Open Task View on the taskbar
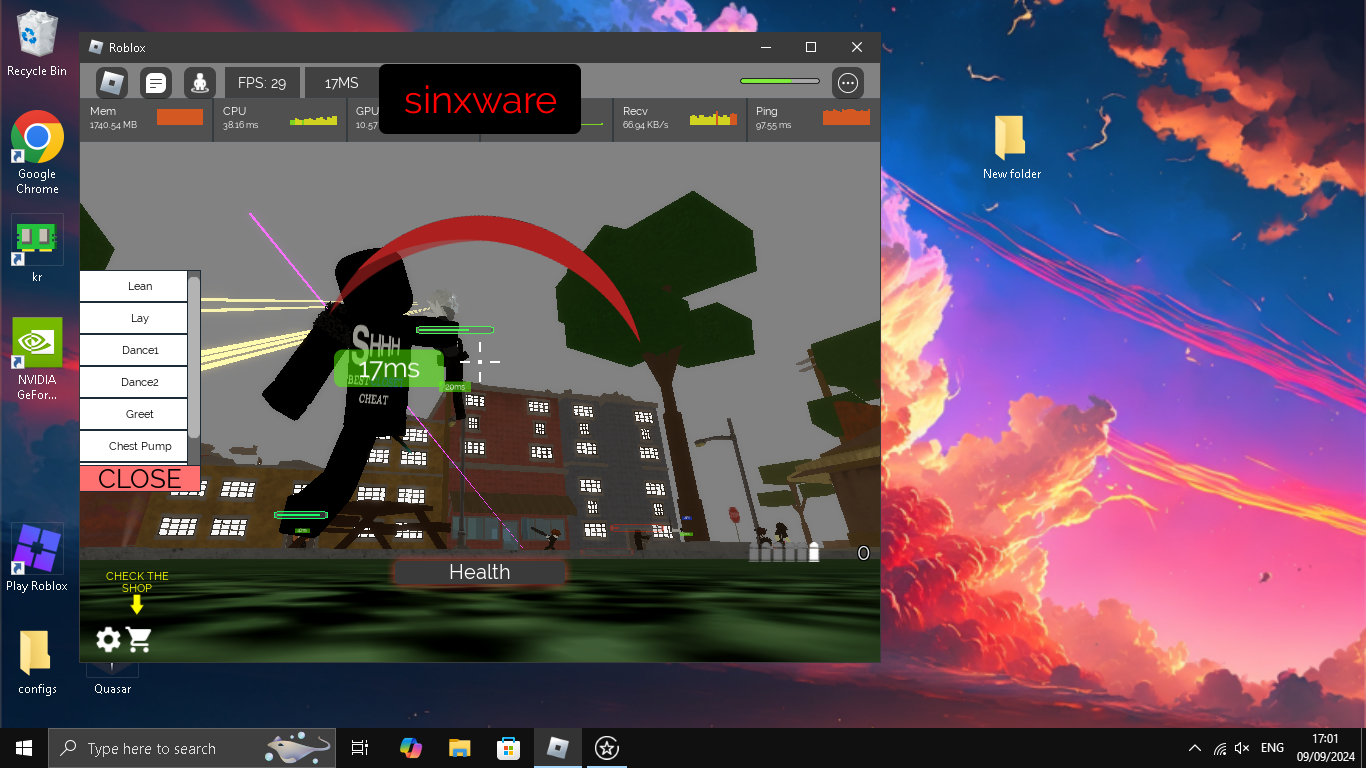 click(x=360, y=748)
